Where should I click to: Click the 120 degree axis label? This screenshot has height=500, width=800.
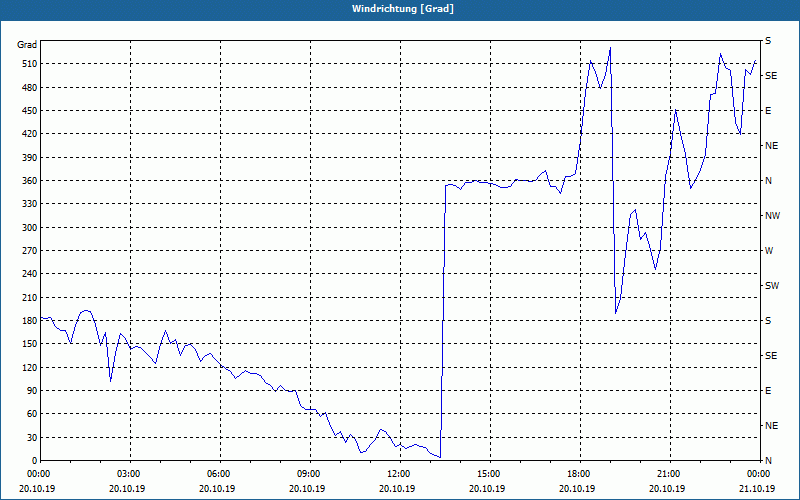click(29, 367)
